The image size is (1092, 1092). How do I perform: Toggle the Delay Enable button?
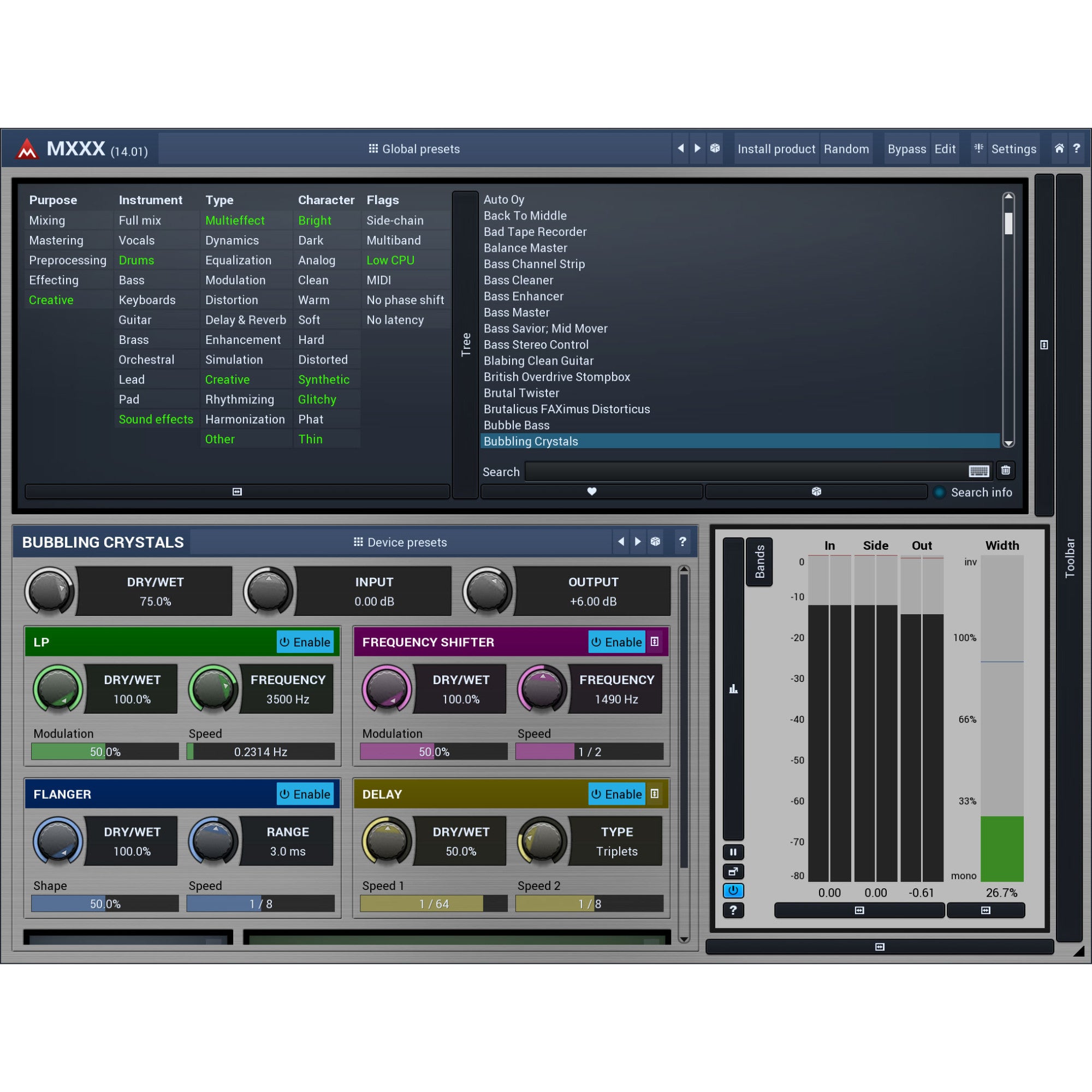(x=616, y=794)
